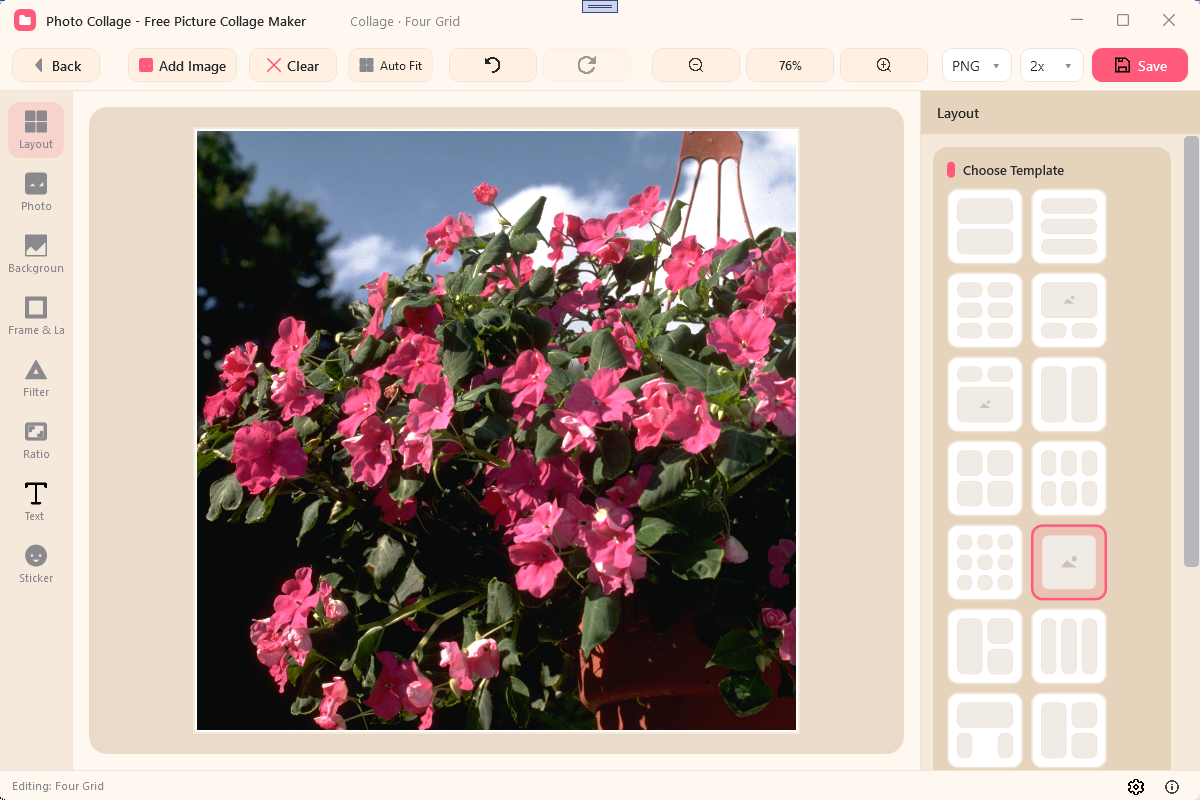Open settings gear in status bar
The image size is (1200, 800).
tap(1136, 787)
